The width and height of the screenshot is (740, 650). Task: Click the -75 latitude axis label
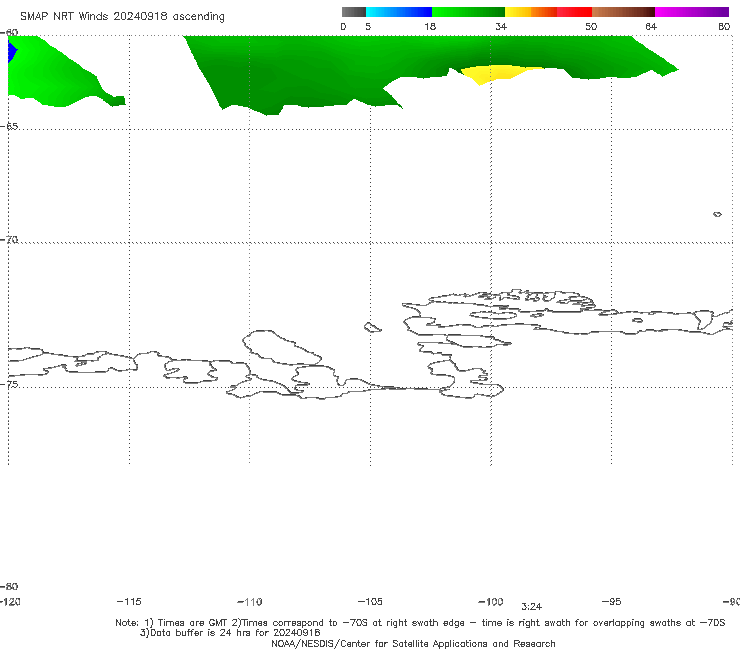pos(9,384)
